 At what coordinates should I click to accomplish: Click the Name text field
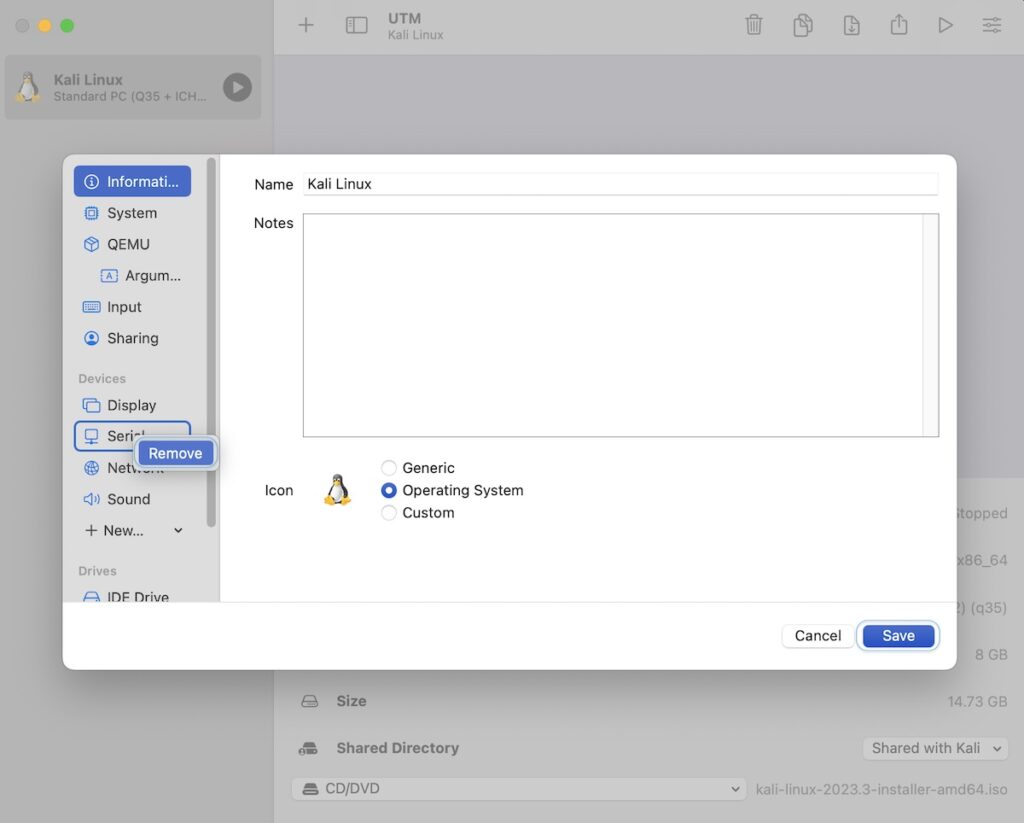pos(620,184)
